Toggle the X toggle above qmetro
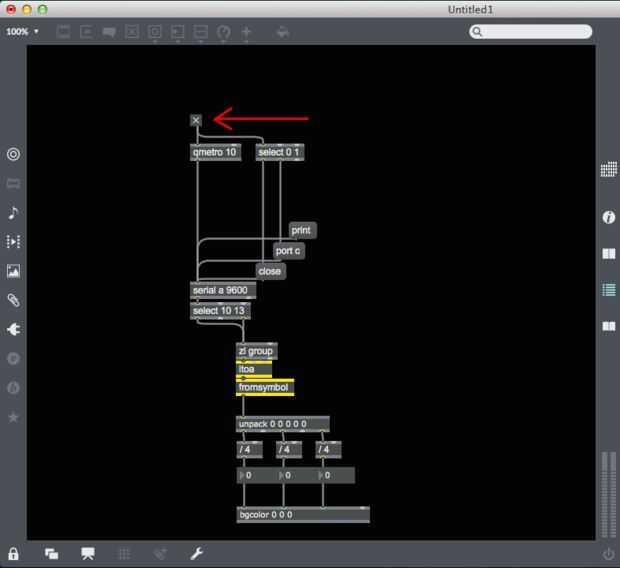This screenshot has height=568, width=620. [x=196, y=120]
